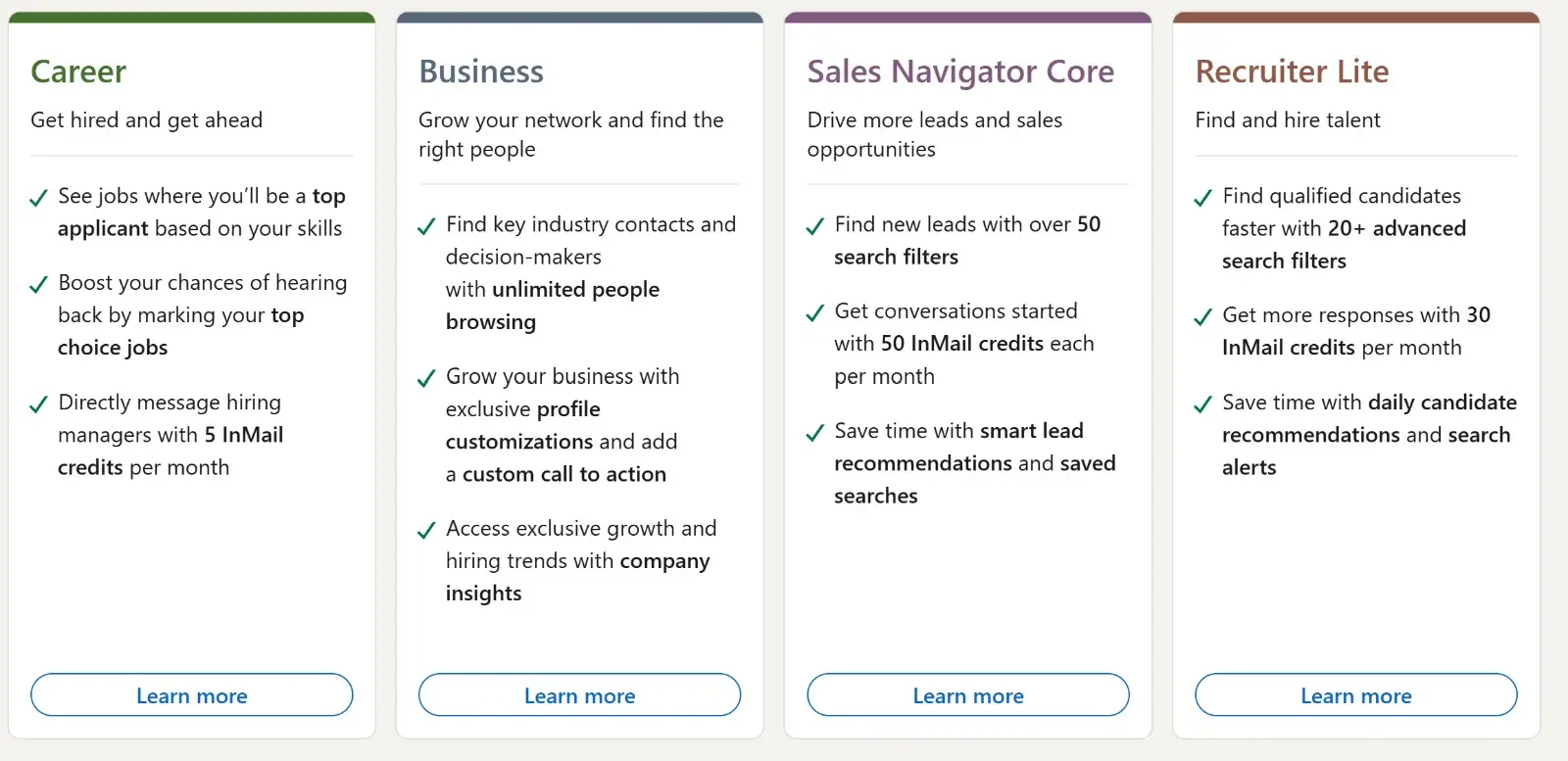Click checkmark beside custom call to action
1568x761 pixels.
point(426,378)
